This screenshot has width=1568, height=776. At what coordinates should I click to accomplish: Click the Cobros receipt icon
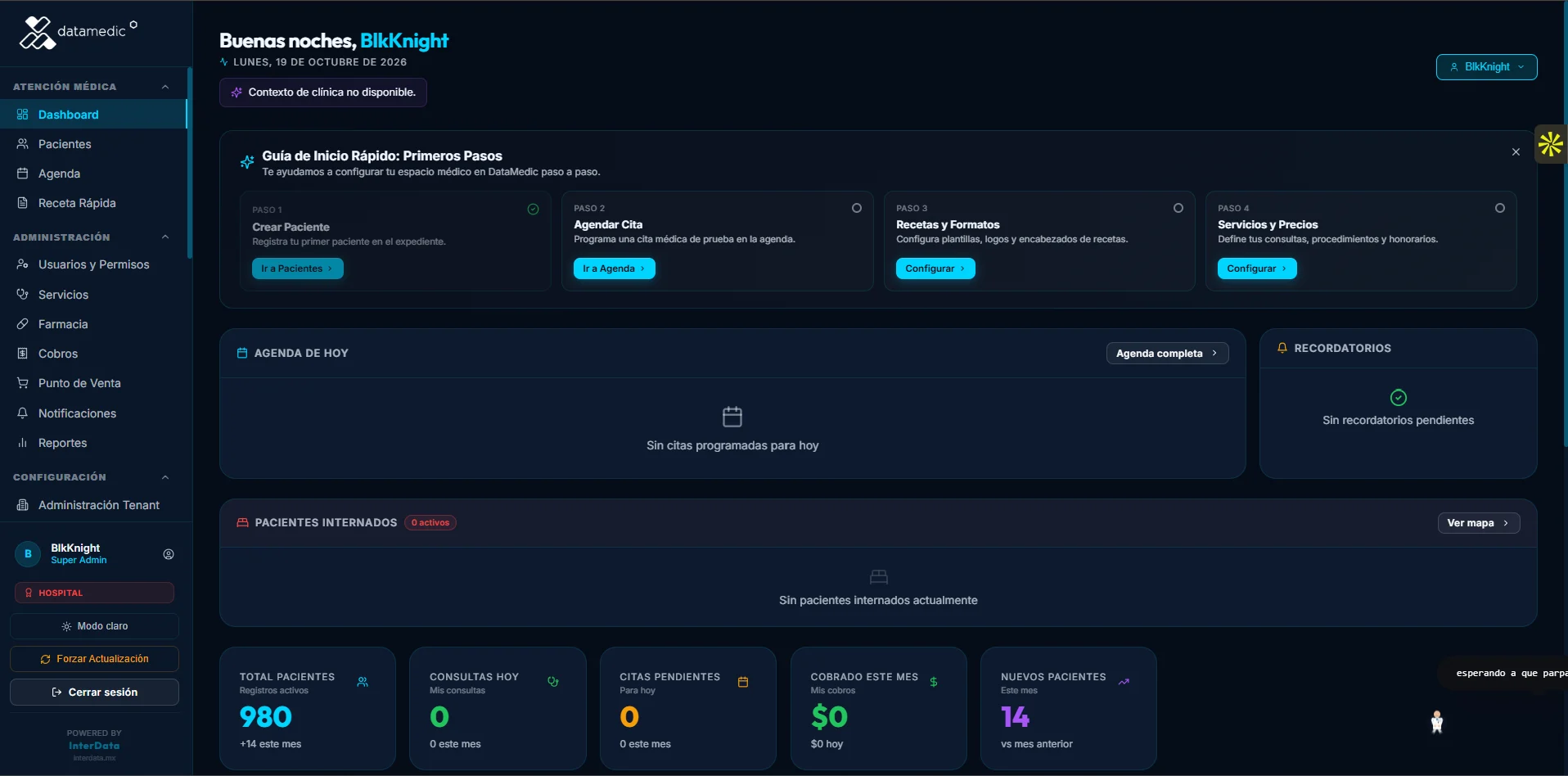(x=22, y=354)
